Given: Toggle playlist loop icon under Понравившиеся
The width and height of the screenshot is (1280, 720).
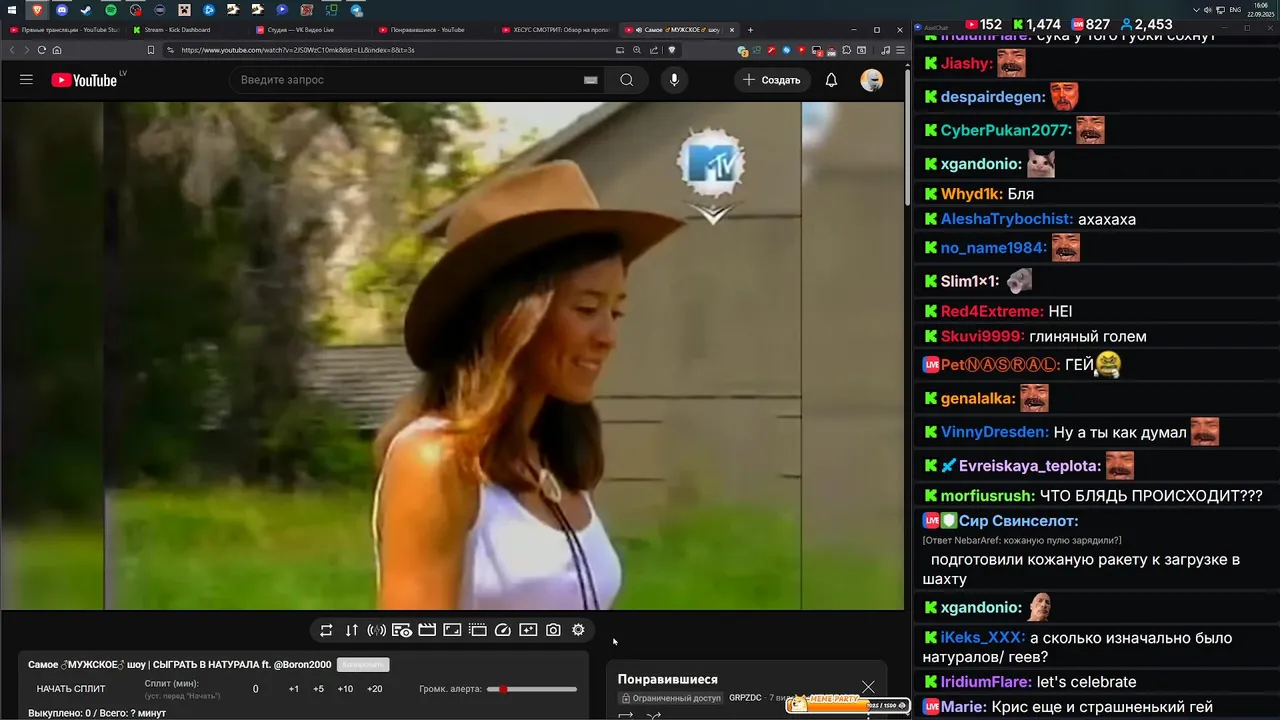Looking at the screenshot, I should [627, 715].
